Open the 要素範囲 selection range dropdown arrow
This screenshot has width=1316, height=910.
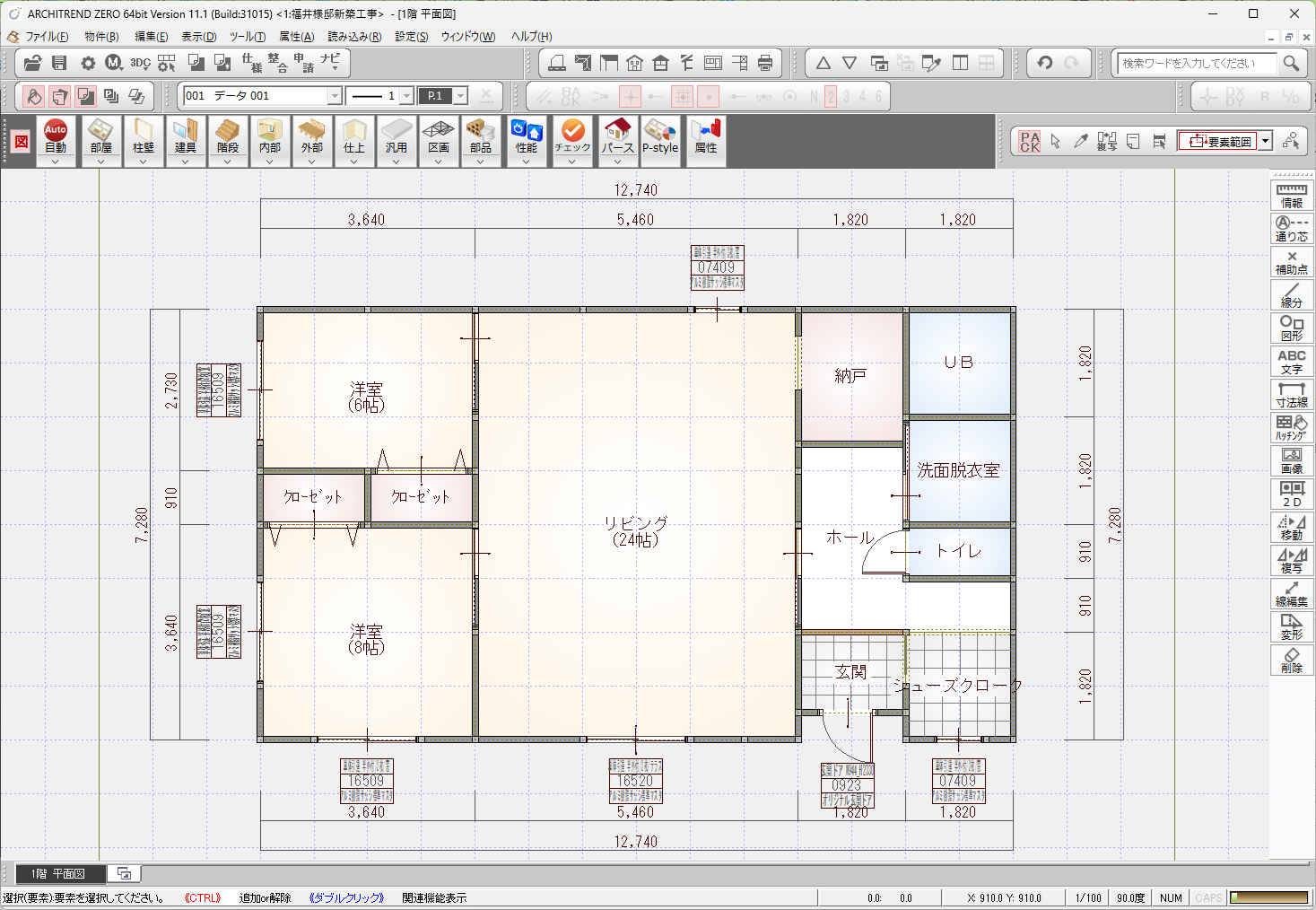click(x=1265, y=142)
